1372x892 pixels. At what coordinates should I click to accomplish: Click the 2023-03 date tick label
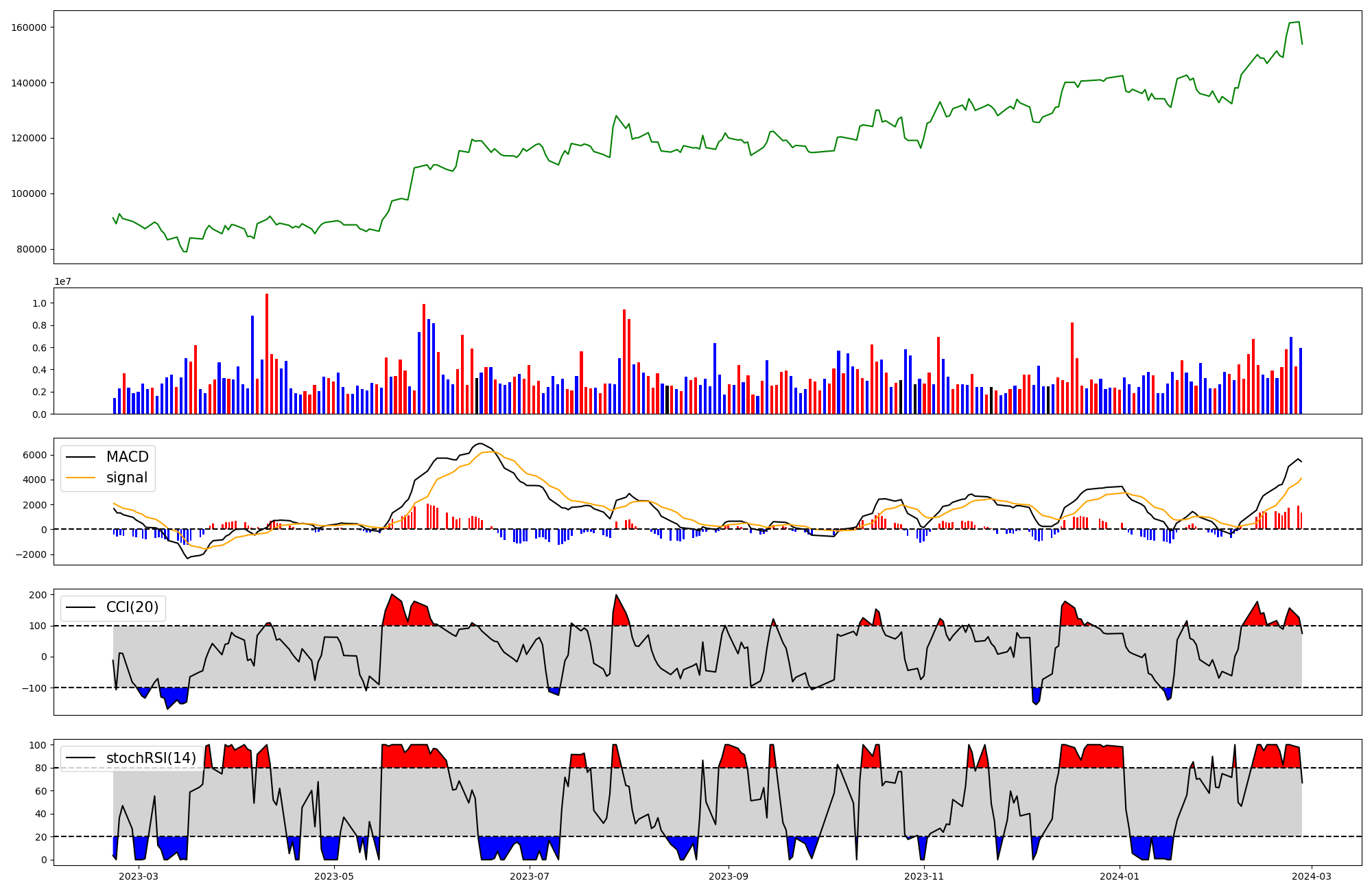(139, 876)
